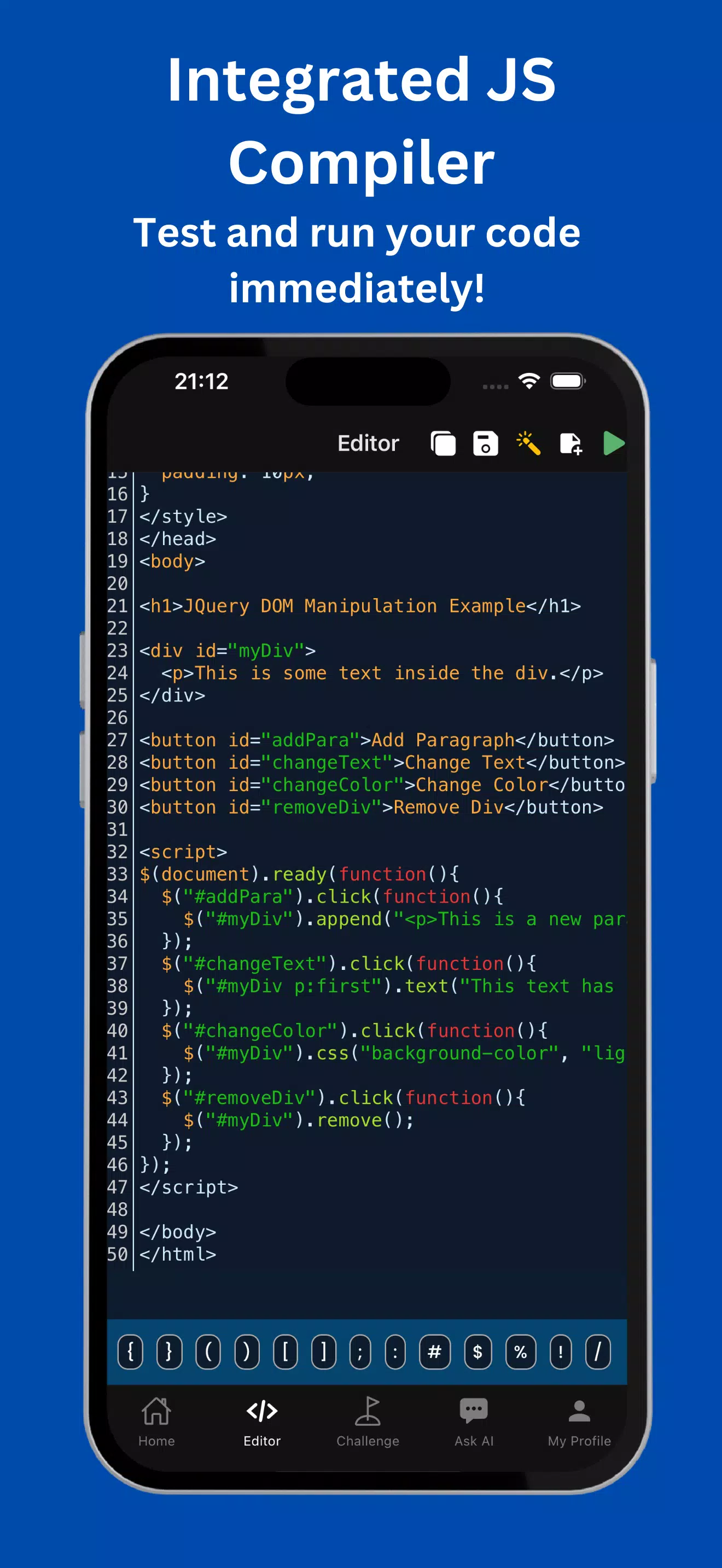Open the Challenge tab
This screenshot has height=1568, width=722.
click(x=368, y=1423)
